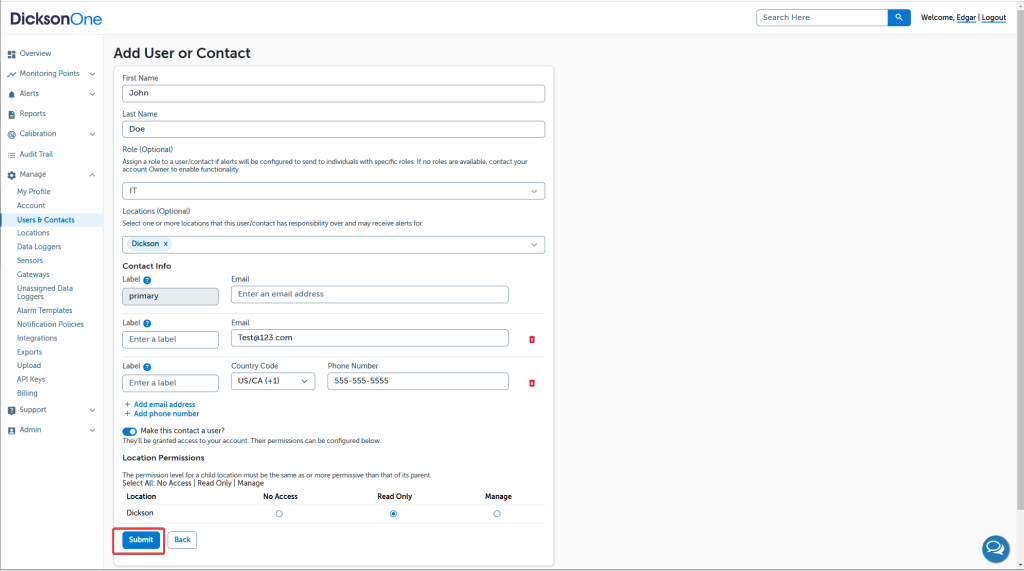This screenshot has width=1024, height=571.
Task: Open Alarm Templates page
Action: click(44, 311)
